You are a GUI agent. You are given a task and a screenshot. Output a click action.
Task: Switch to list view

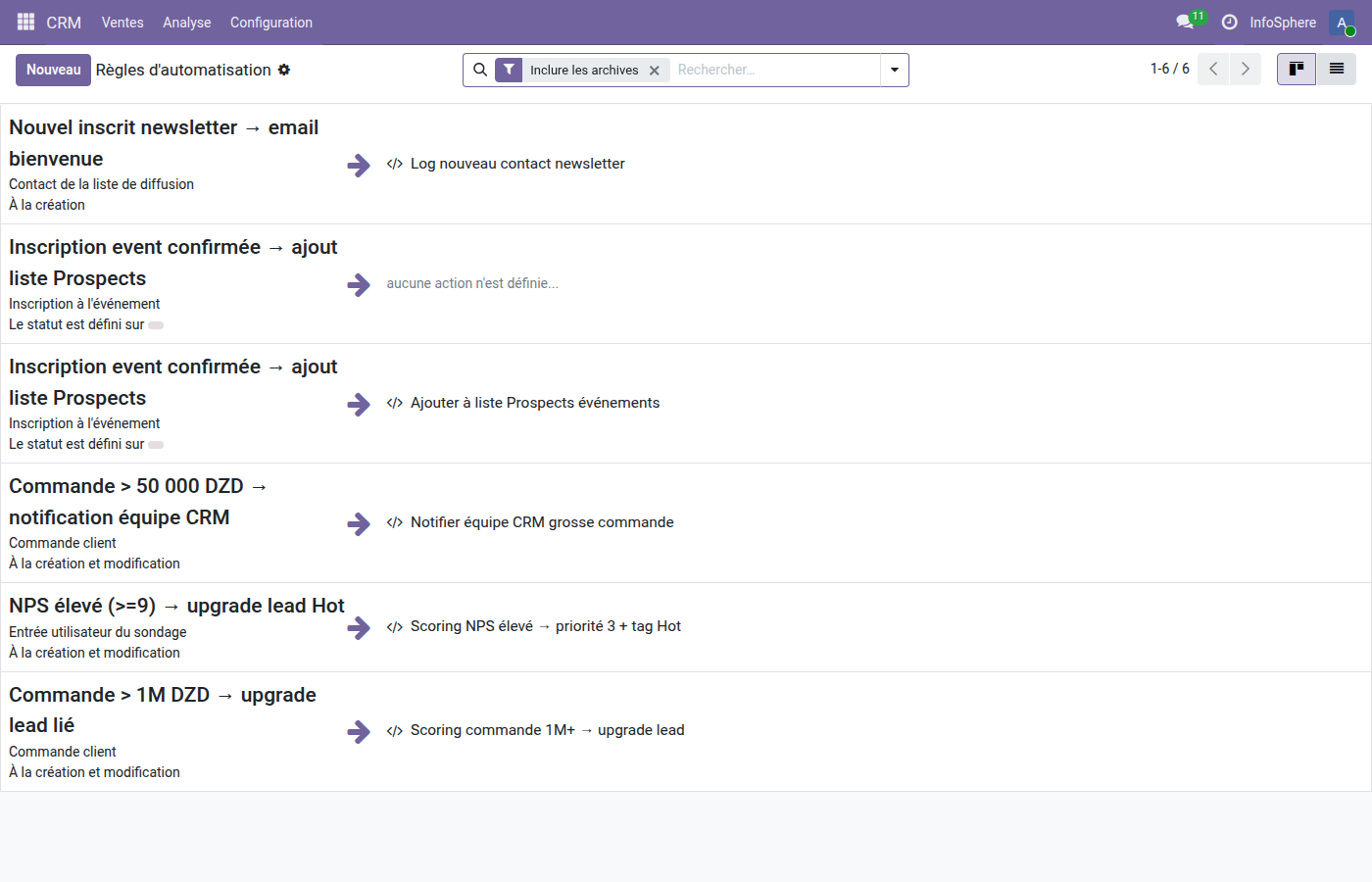point(1336,69)
